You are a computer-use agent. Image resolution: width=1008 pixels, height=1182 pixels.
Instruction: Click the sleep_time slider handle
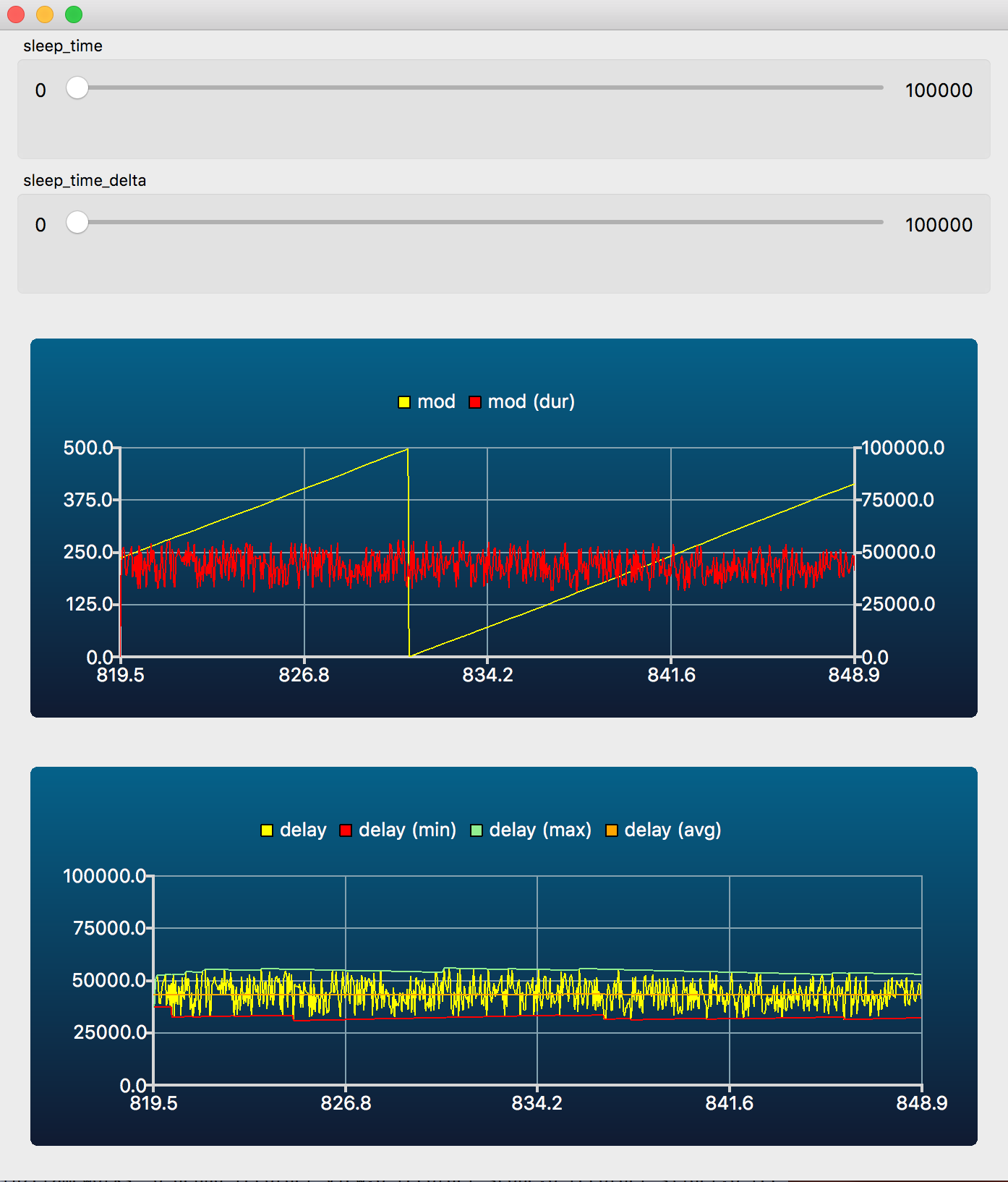click(77, 88)
